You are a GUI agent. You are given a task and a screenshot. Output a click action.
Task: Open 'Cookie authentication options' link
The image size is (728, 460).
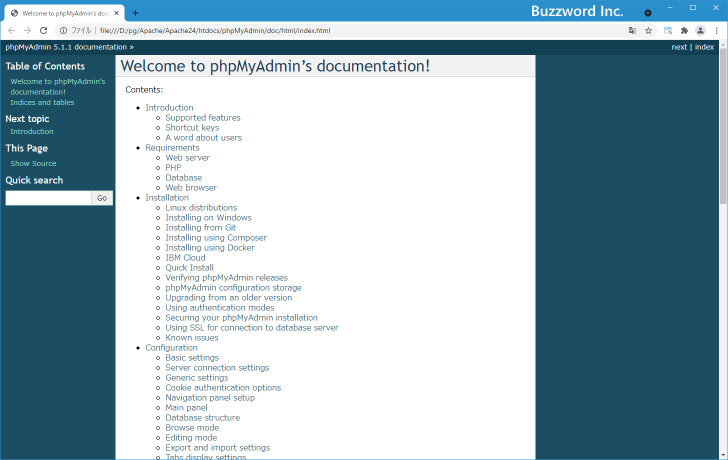click(223, 388)
